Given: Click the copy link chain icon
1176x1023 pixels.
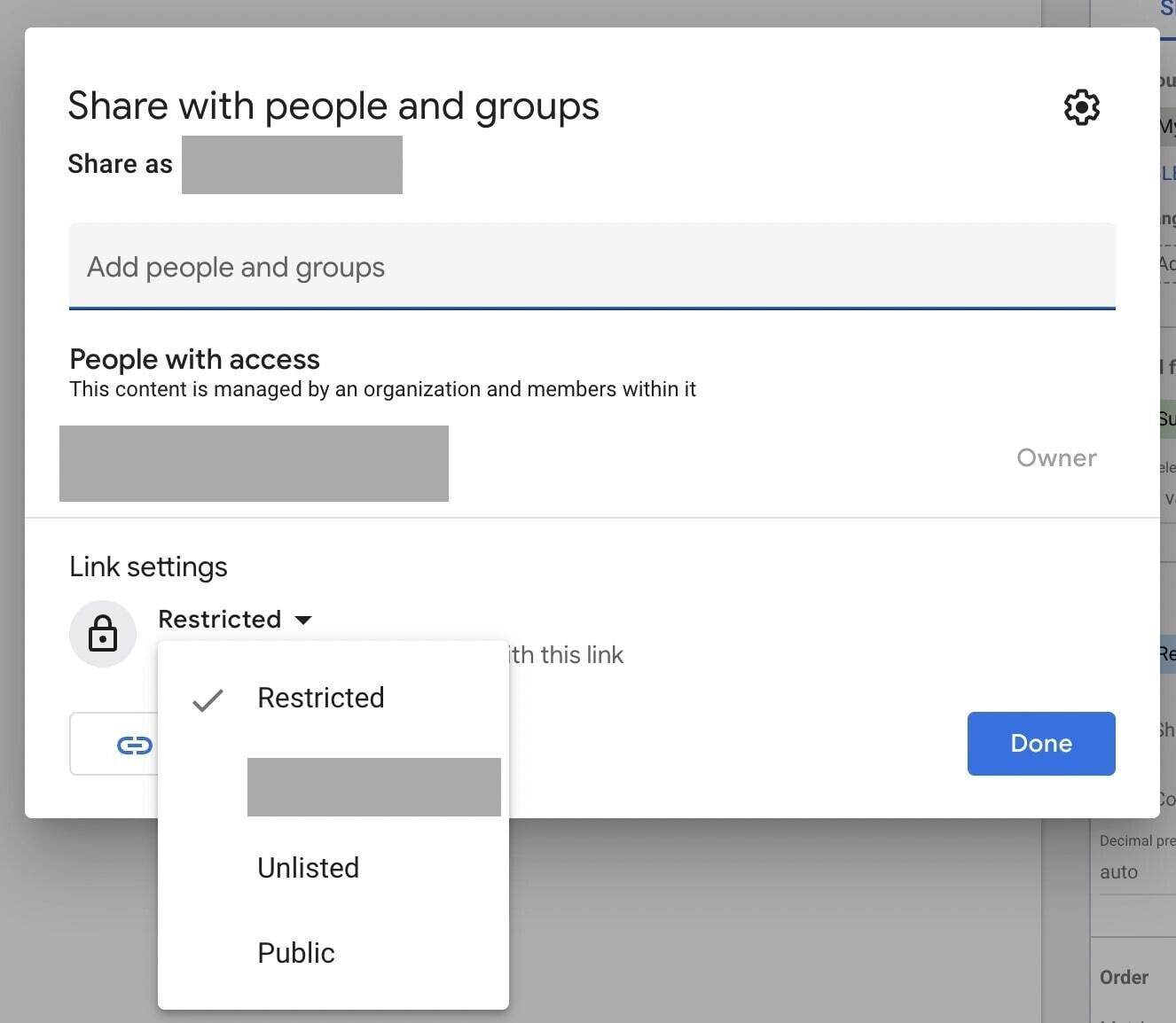Looking at the screenshot, I should coord(134,745).
